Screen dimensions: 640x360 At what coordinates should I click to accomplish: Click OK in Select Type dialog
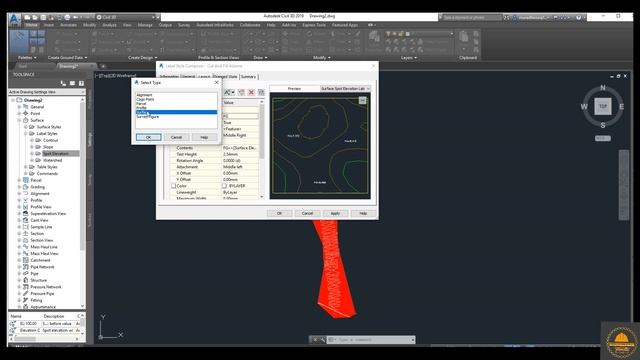coord(149,137)
